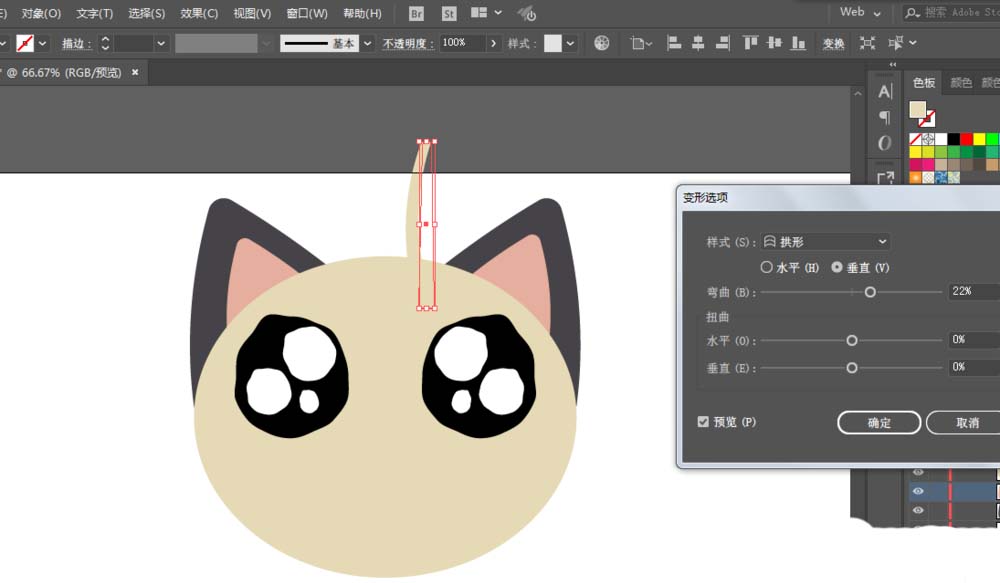1000x583 pixels.
Task: Align objects horizontally right
Action: tap(723, 43)
